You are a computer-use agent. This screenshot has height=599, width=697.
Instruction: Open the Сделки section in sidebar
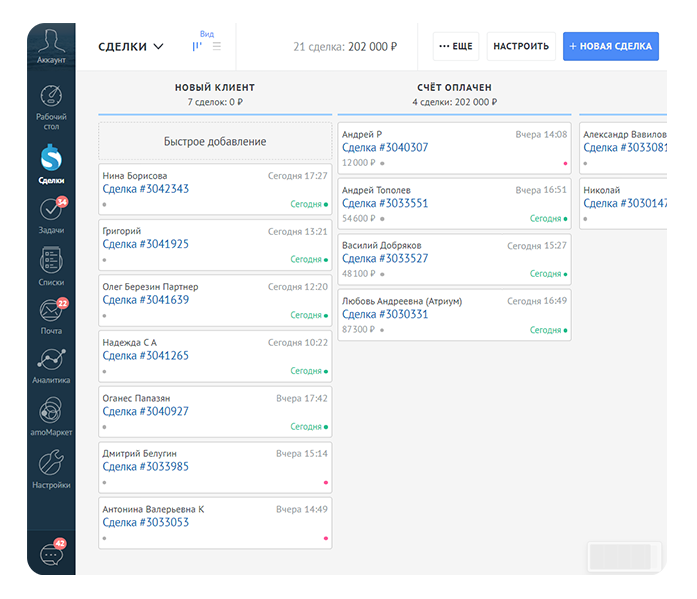click(51, 162)
